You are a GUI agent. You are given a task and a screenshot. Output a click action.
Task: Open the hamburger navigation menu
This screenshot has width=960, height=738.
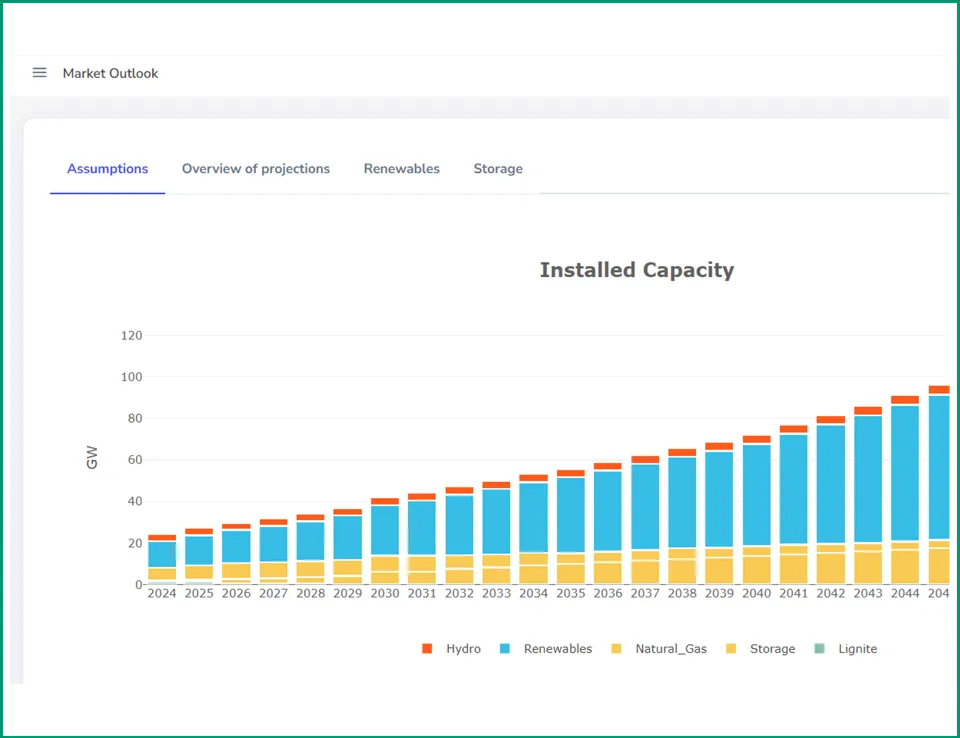click(x=39, y=73)
